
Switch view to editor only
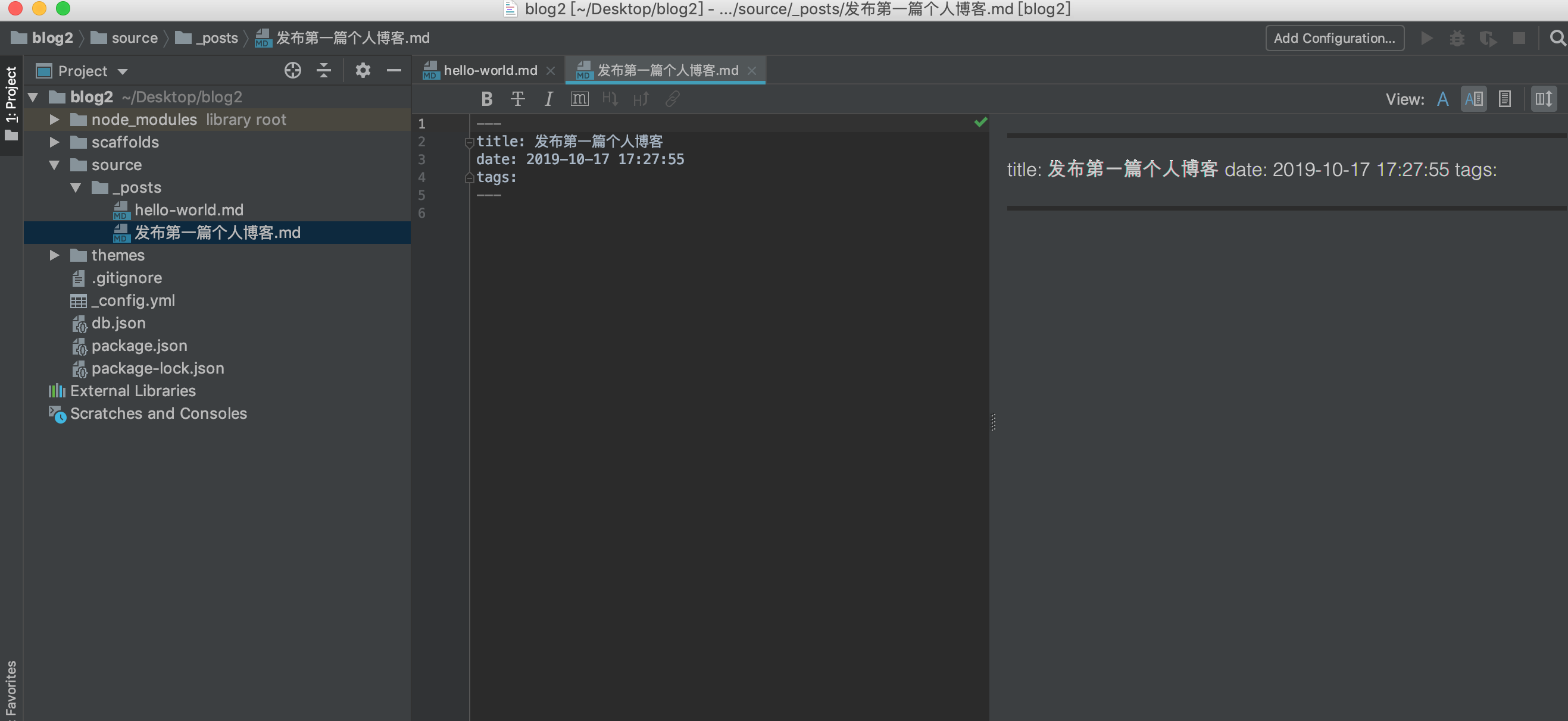click(x=1442, y=99)
